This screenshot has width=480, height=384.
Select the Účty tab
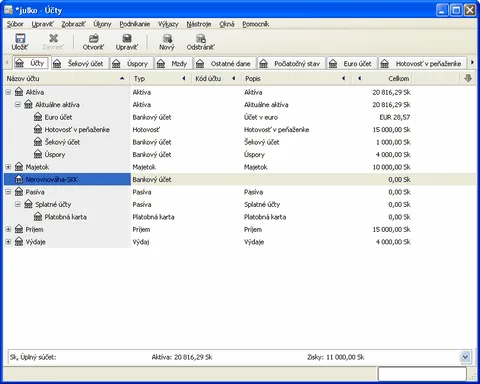[31, 63]
